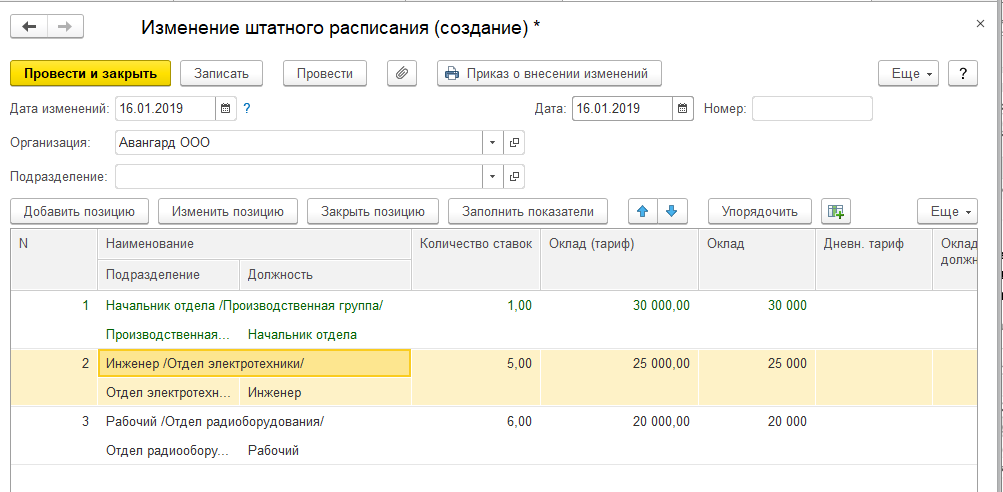Move selected row up with arrow

click(x=643, y=211)
